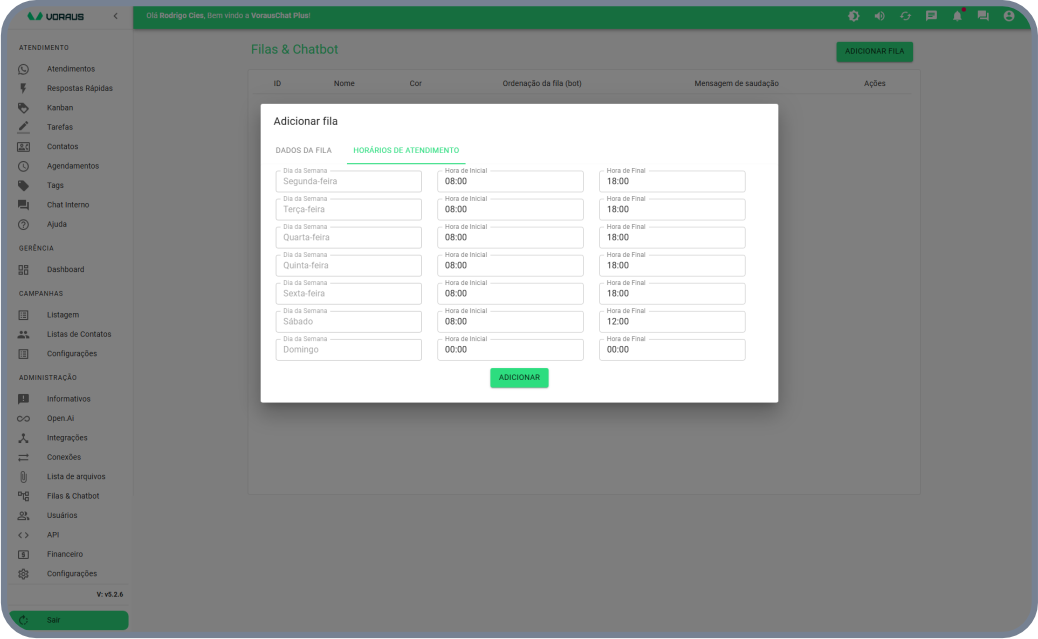Open the user profile avatar menu

[1009, 16]
